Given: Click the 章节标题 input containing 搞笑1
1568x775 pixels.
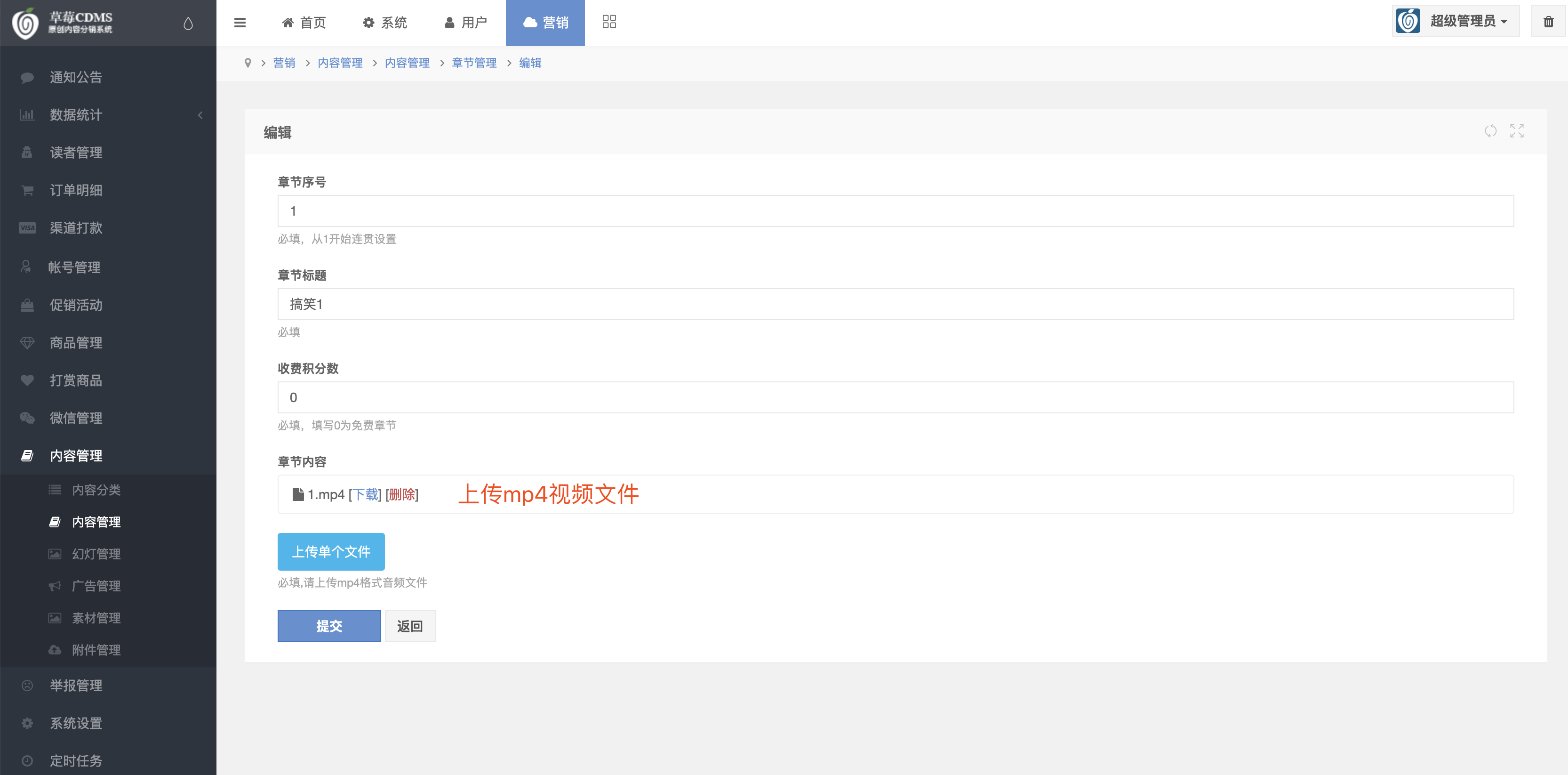Looking at the screenshot, I should (896, 304).
